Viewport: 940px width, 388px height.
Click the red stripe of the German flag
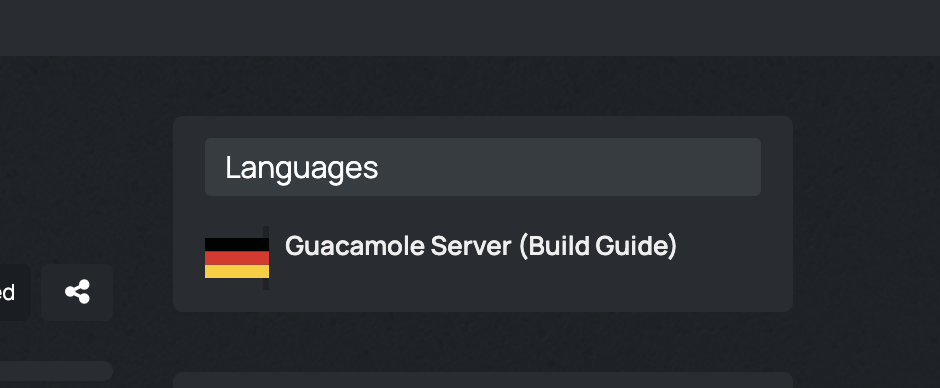tap(237, 258)
